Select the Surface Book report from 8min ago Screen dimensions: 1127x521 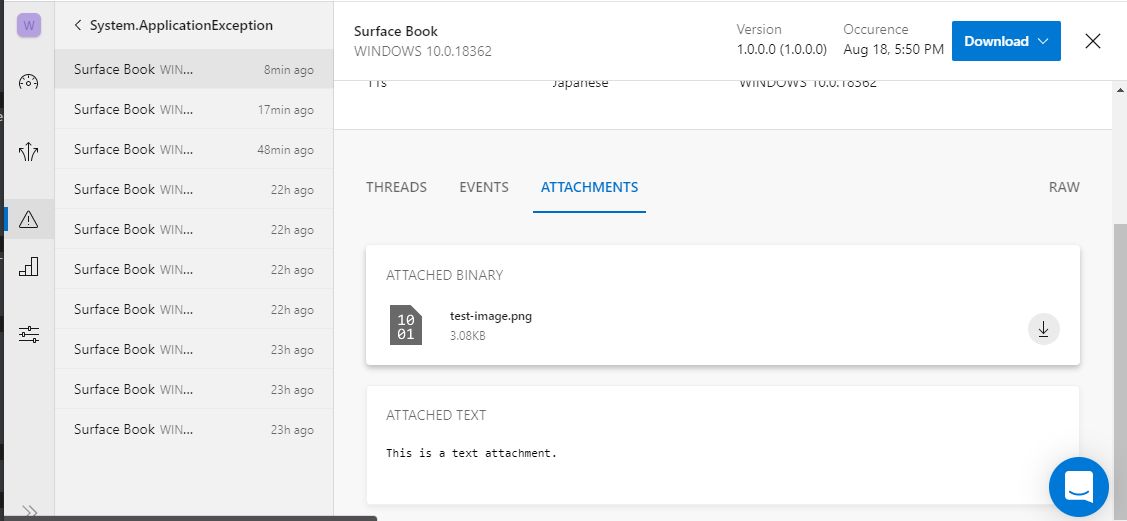[194, 70]
